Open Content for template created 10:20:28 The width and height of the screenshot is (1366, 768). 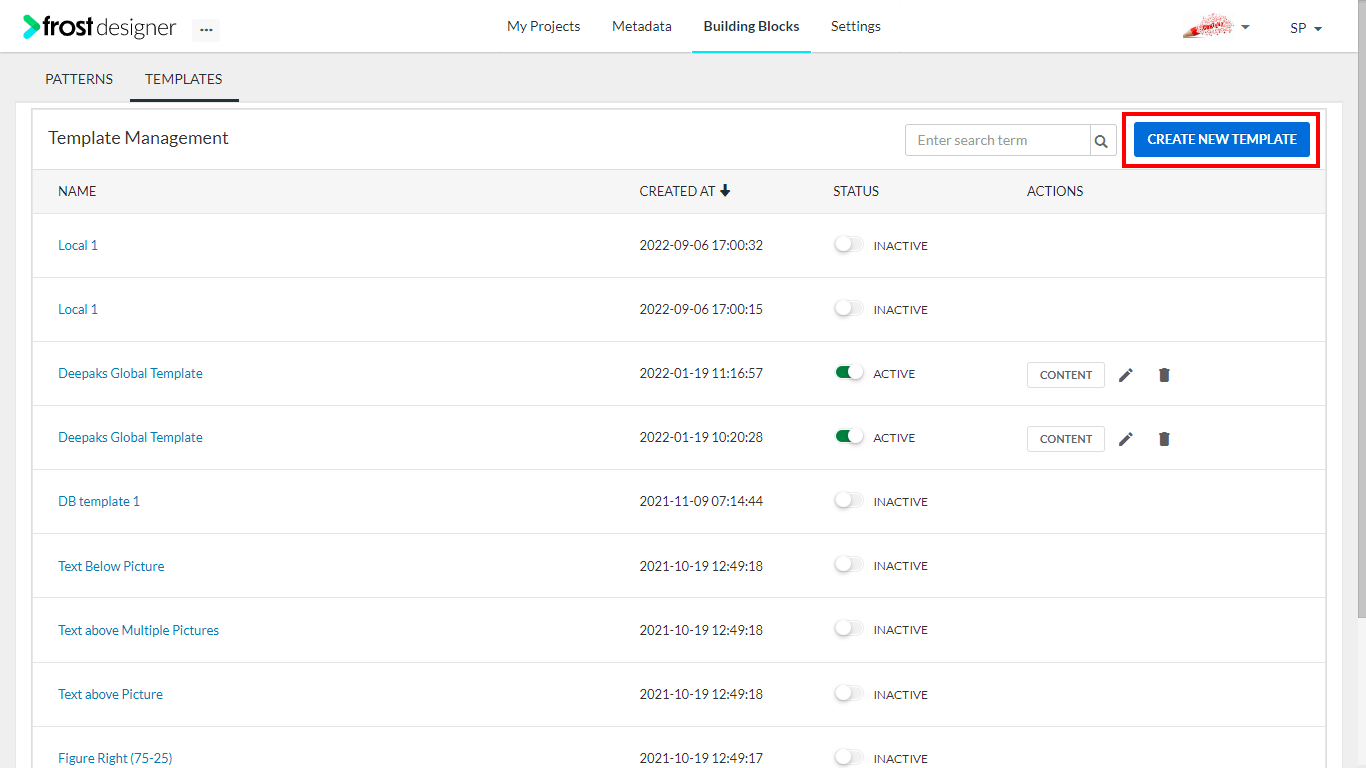pyautogui.click(x=1066, y=439)
